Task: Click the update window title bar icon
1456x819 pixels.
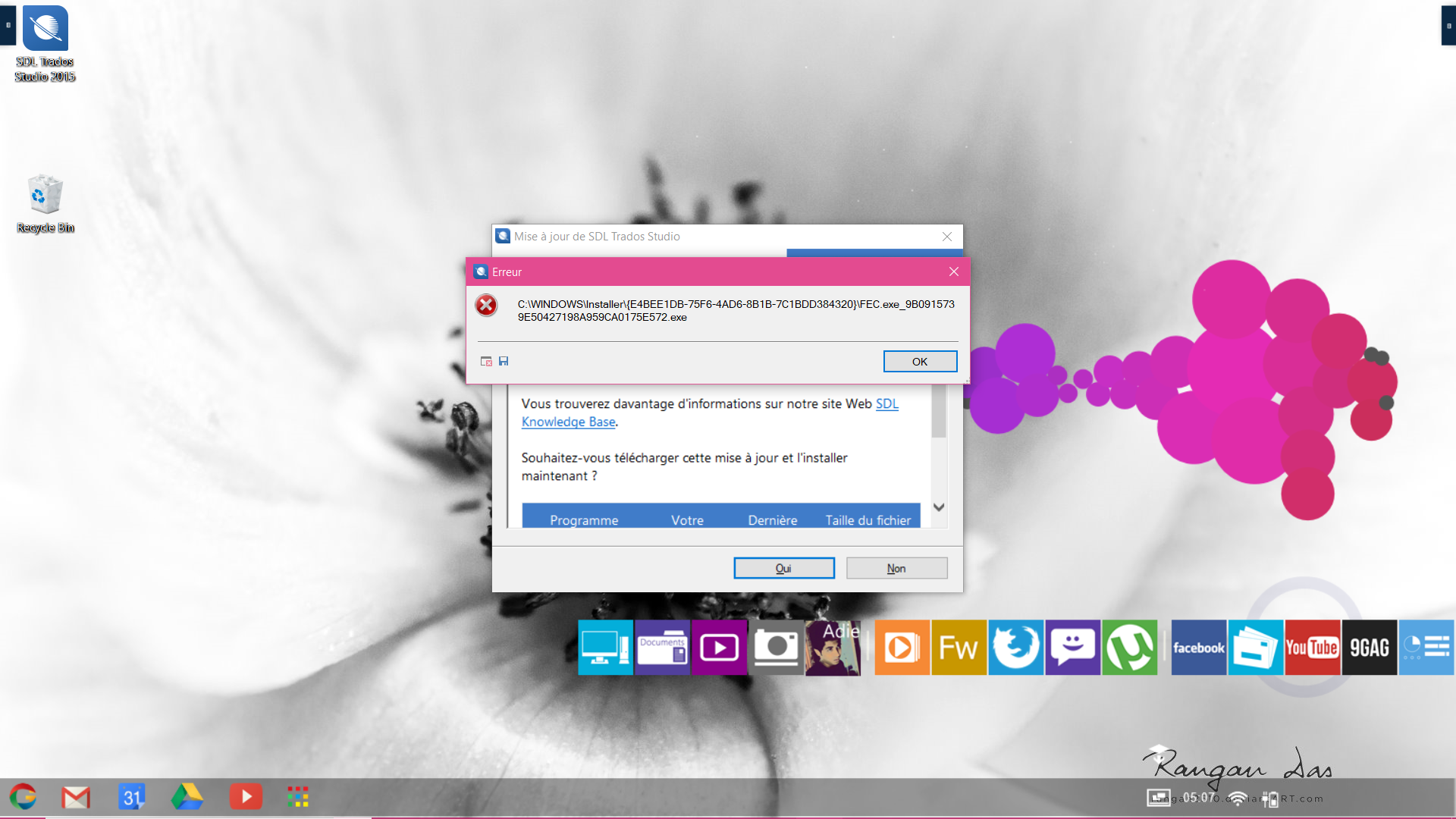Action: (503, 237)
